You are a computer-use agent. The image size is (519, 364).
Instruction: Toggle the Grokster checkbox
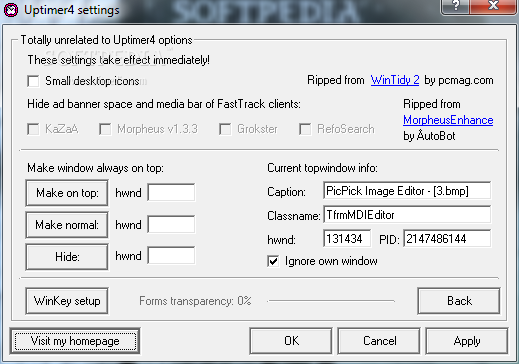(x=225, y=129)
